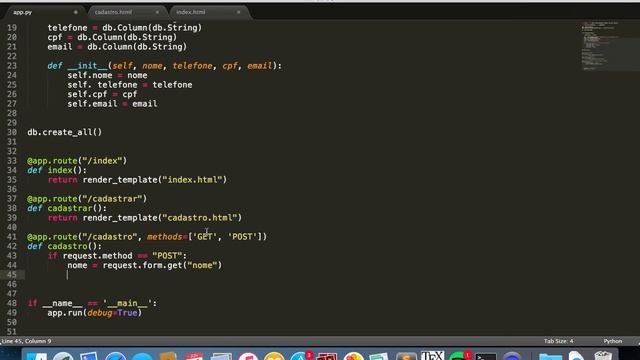
Task: Click 'cpf = db.Column(db.String)' on line 20
Action: (112, 37)
